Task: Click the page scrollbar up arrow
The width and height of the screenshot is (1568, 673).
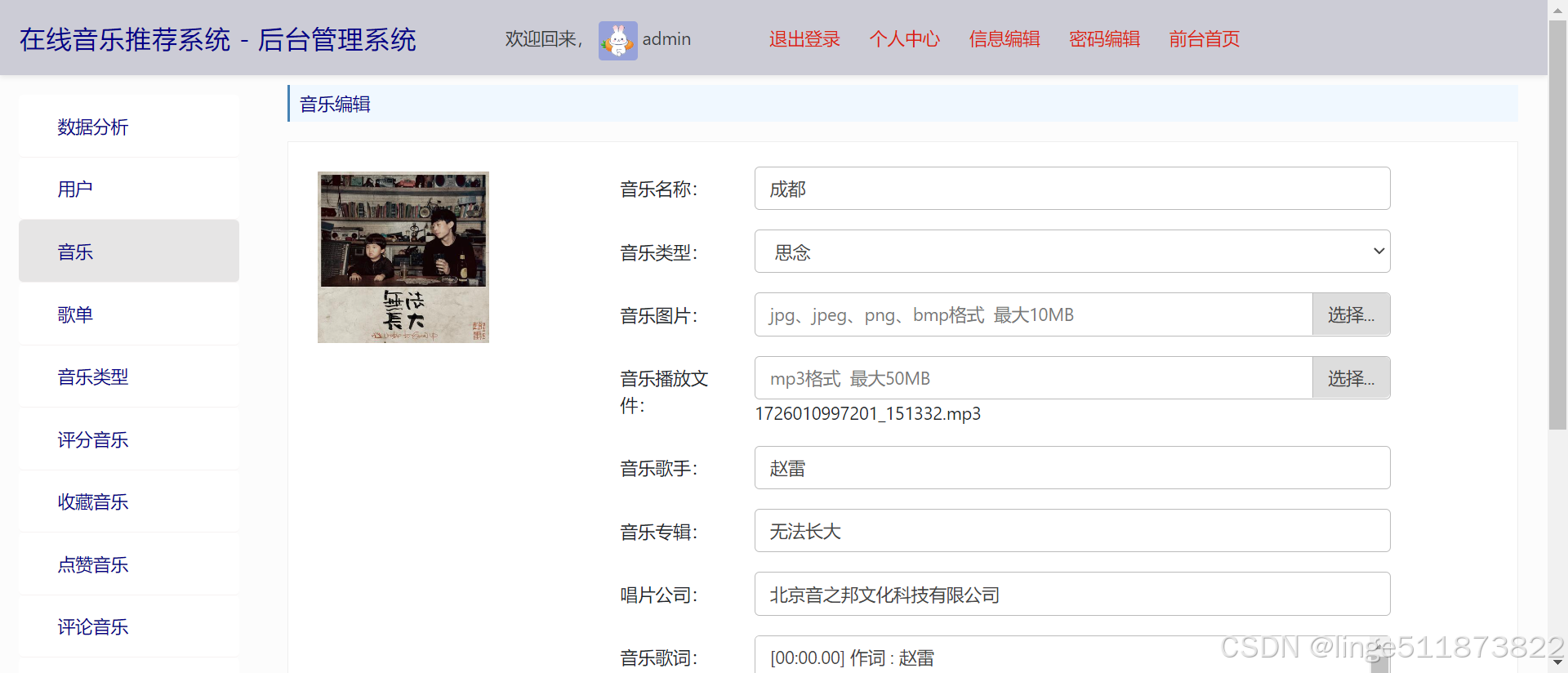Action: pyautogui.click(x=1557, y=9)
